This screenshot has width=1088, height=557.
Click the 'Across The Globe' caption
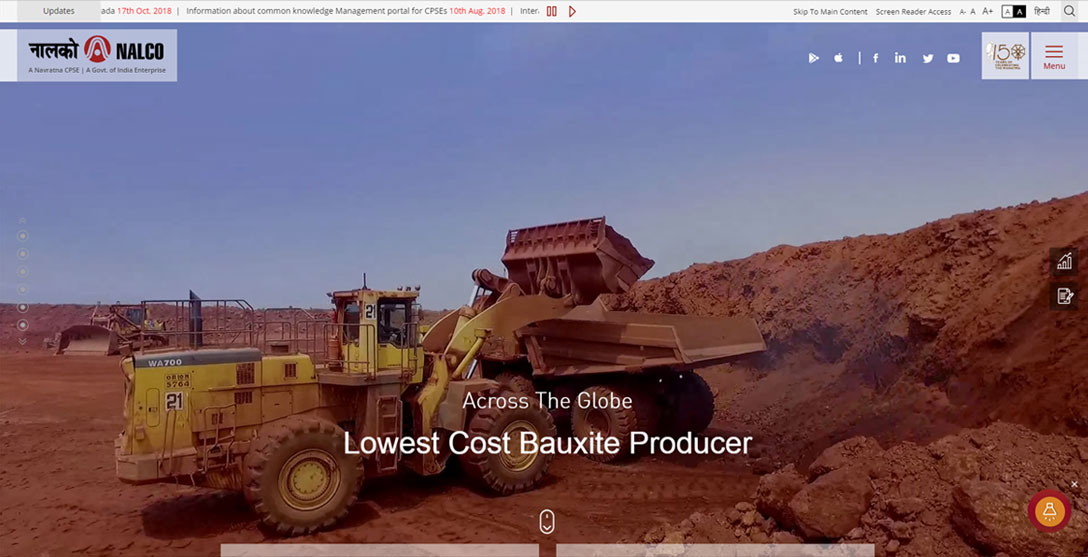[x=547, y=401]
